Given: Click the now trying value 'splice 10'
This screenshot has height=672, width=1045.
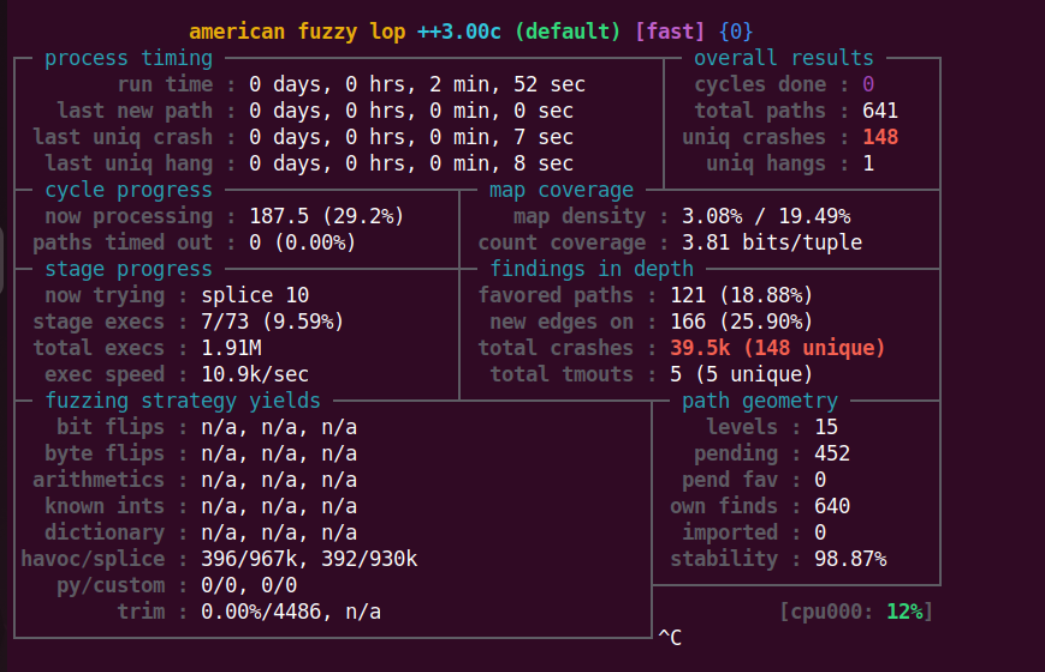Looking at the screenshot, I should [255, 295].
